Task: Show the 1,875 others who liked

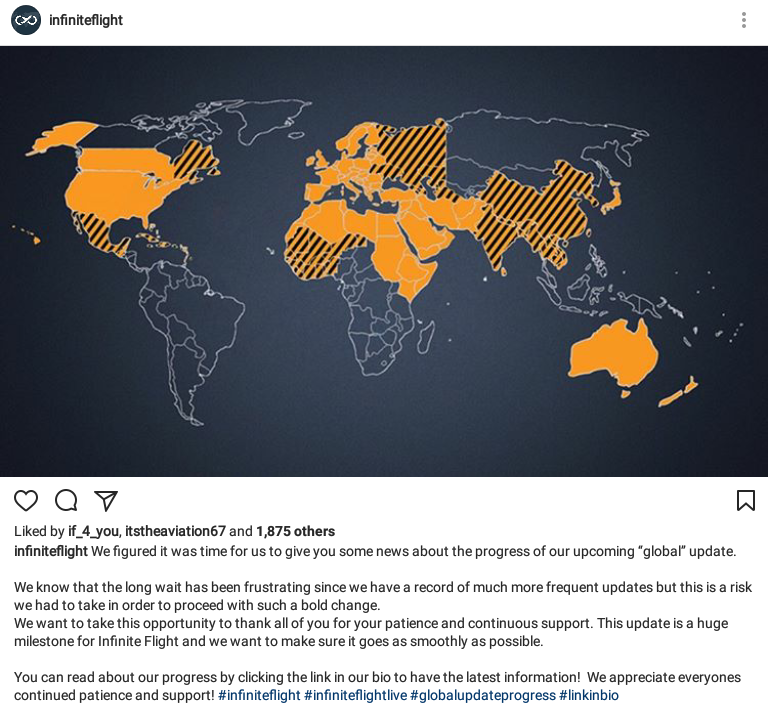Action: tap(295, 532)
